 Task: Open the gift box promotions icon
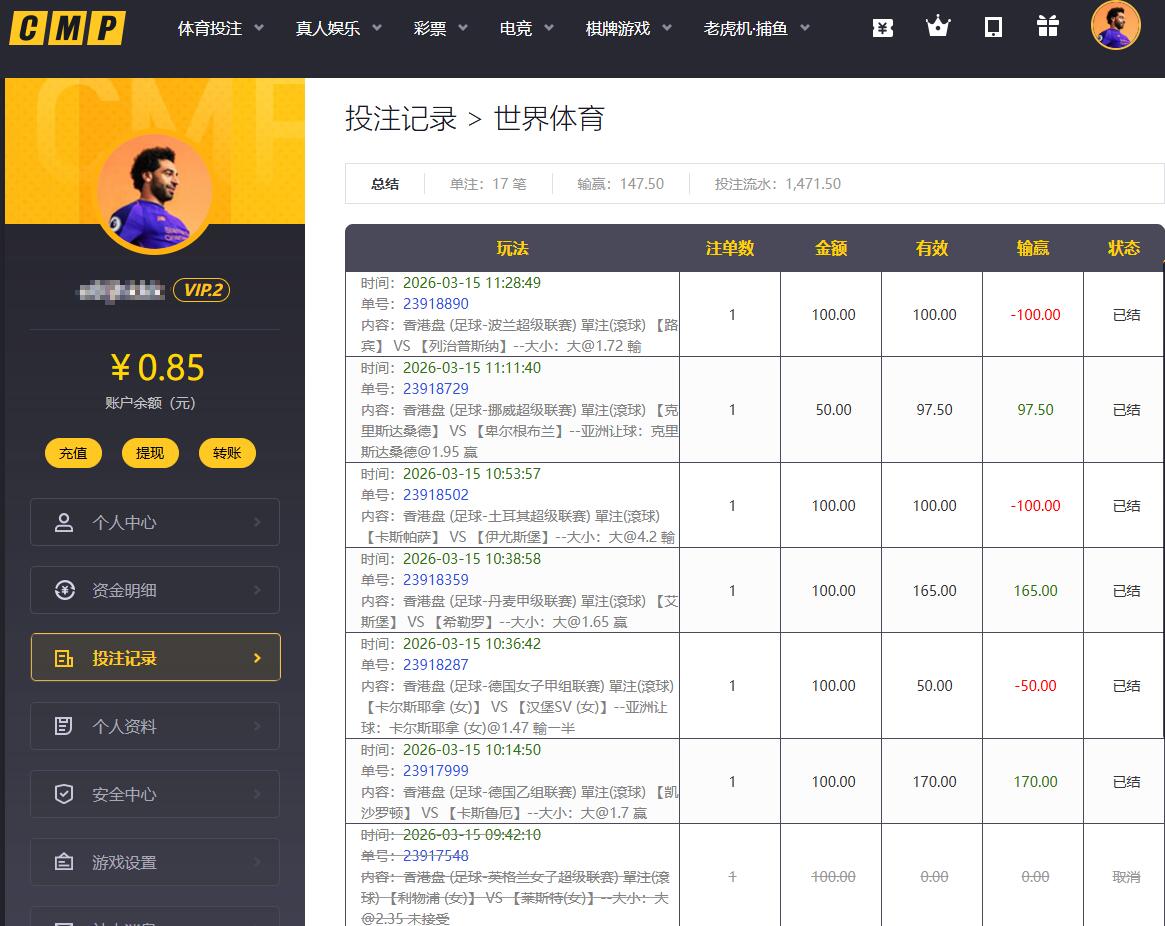[1047, 27]
